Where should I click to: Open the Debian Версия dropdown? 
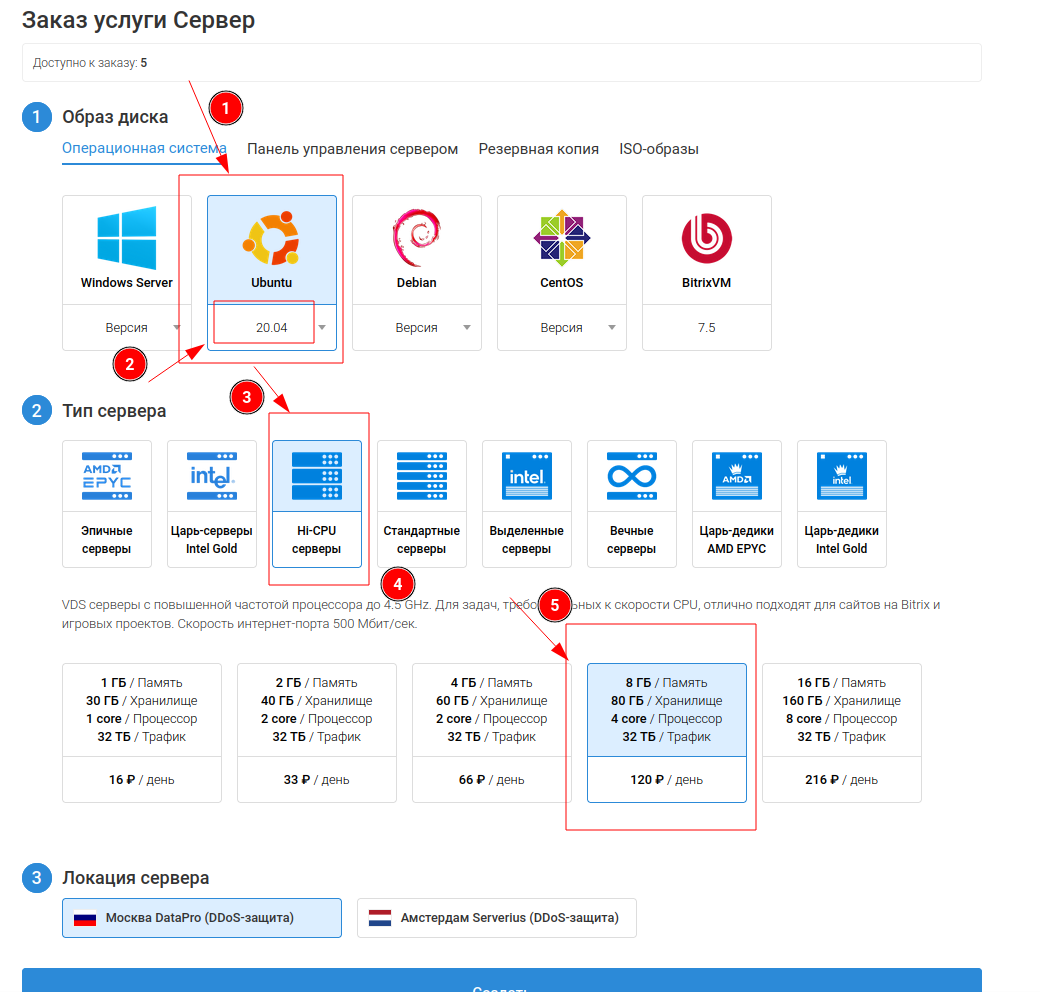(417, 328)
